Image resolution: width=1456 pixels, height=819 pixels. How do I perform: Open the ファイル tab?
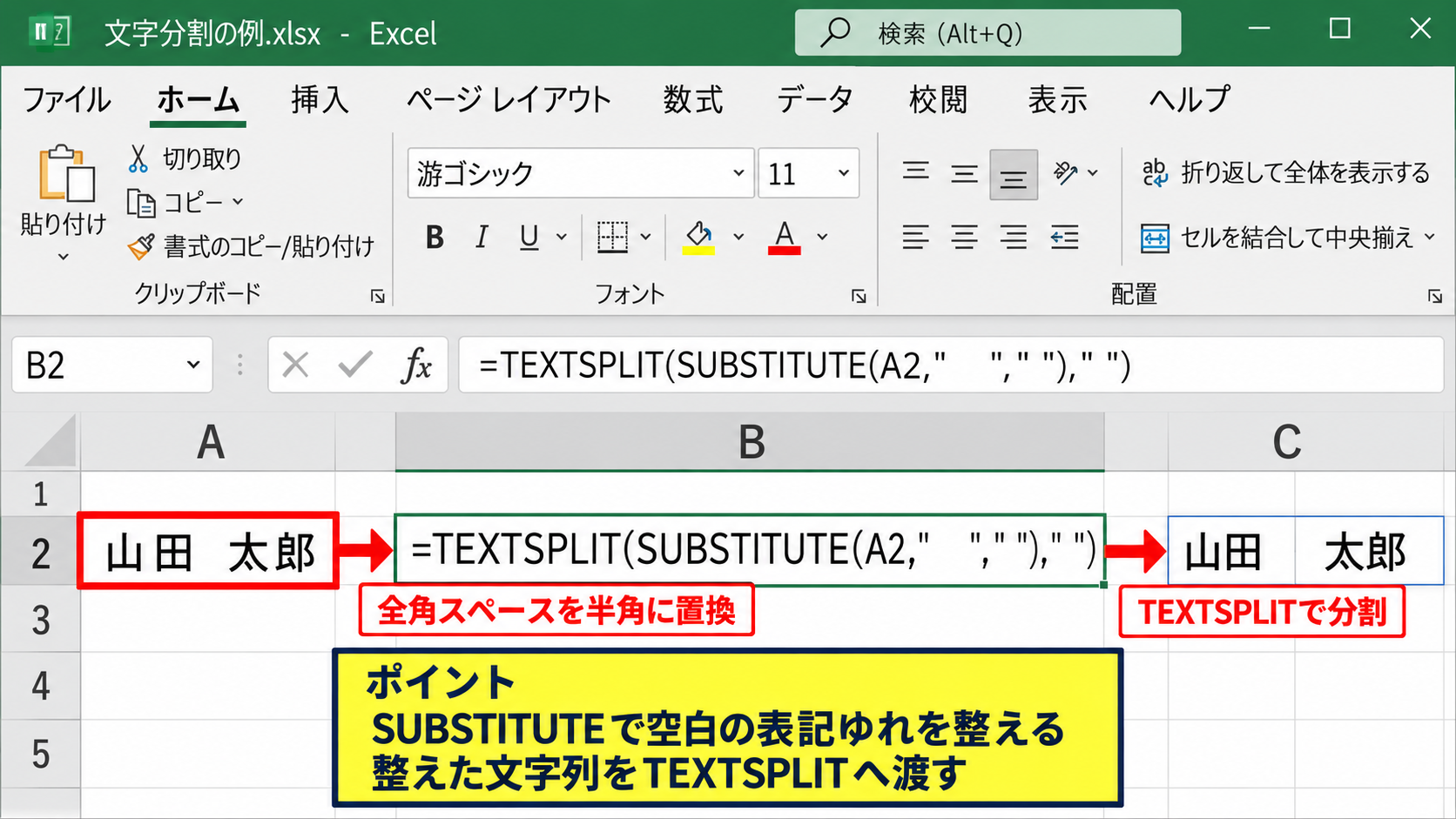click(x=66, y=100)
